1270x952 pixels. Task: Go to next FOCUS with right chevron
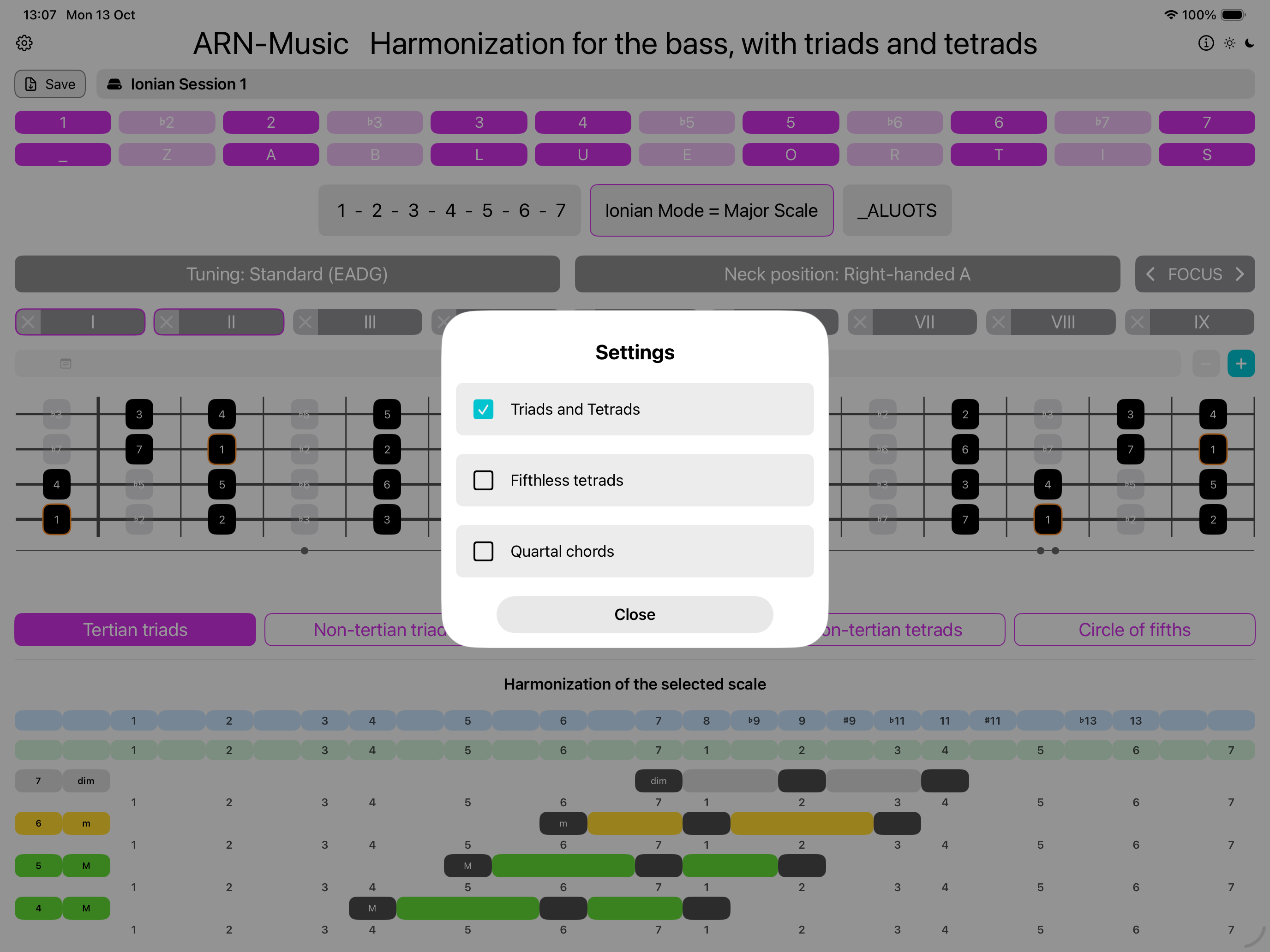tap(1240, 274)
